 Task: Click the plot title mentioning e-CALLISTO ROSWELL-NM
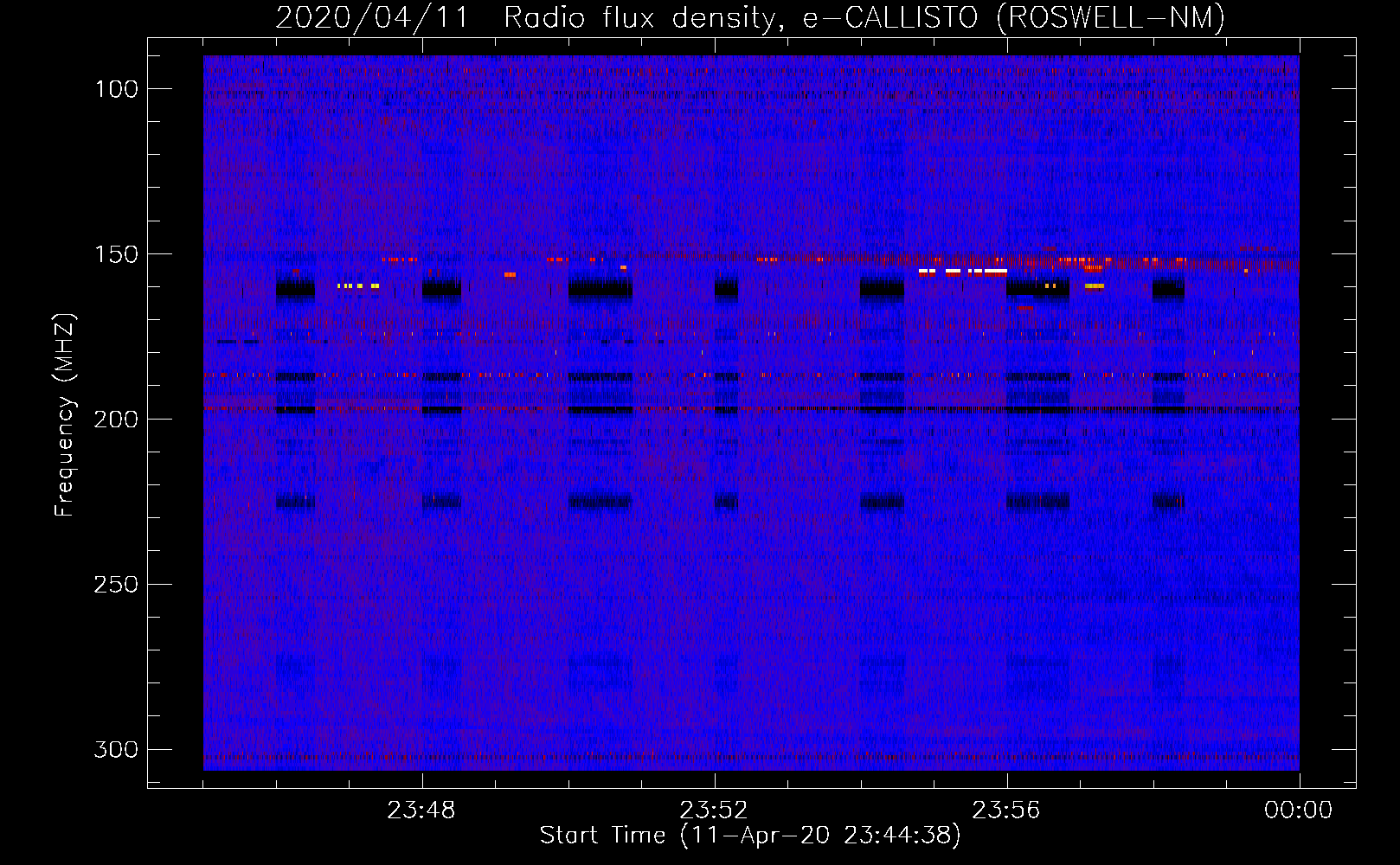[750, 18]
